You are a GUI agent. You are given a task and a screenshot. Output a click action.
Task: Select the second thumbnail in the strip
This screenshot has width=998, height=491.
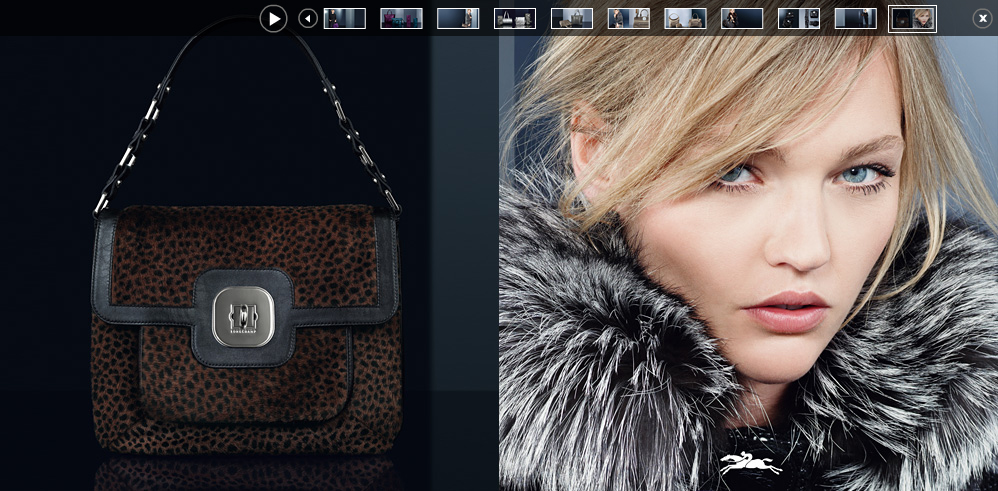pyautogui.click(x=401, y=18)
